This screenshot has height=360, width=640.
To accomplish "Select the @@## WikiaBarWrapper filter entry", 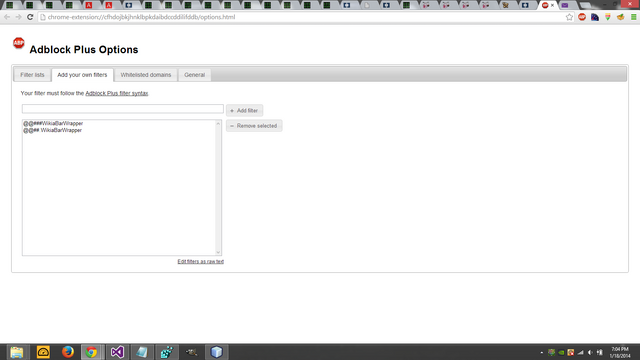I will click(x=52, y=130).
